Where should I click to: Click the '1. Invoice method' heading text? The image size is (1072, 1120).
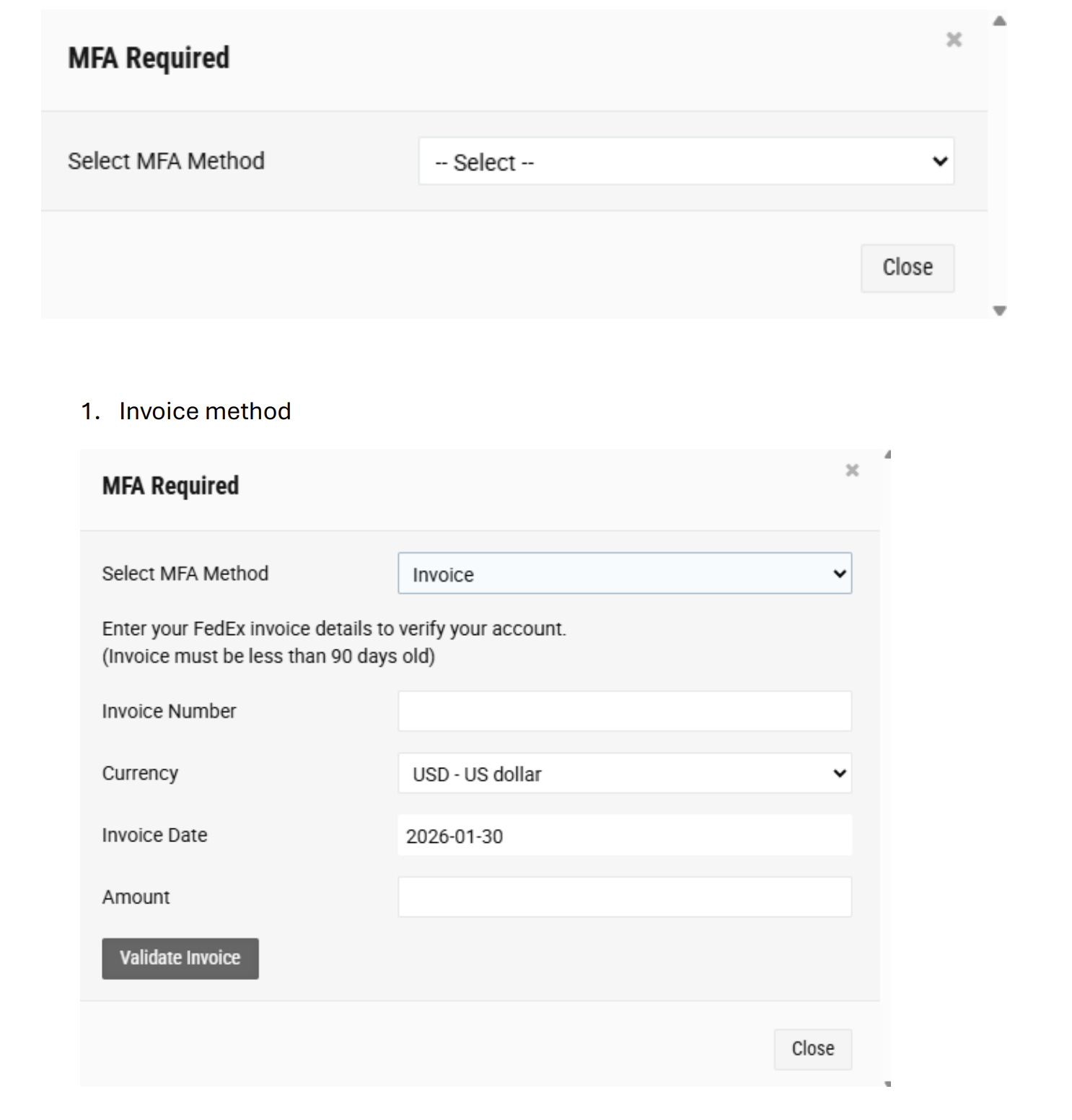(x=204, y=411)
